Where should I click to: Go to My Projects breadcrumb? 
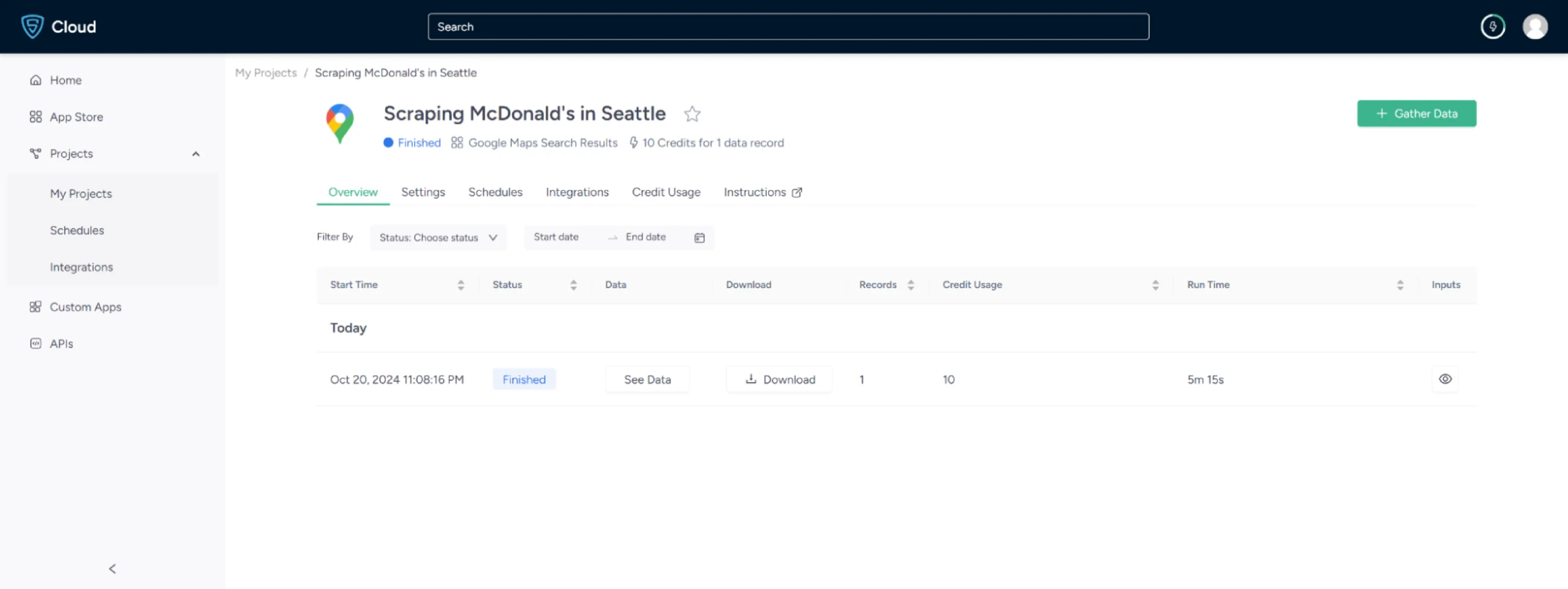click(x=266, y=73)
